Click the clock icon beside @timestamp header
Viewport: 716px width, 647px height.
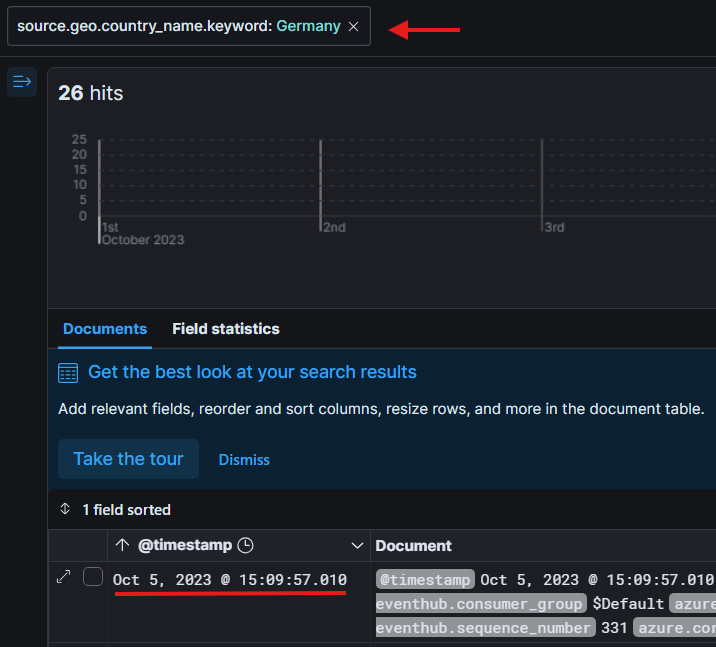click(245, 545)
